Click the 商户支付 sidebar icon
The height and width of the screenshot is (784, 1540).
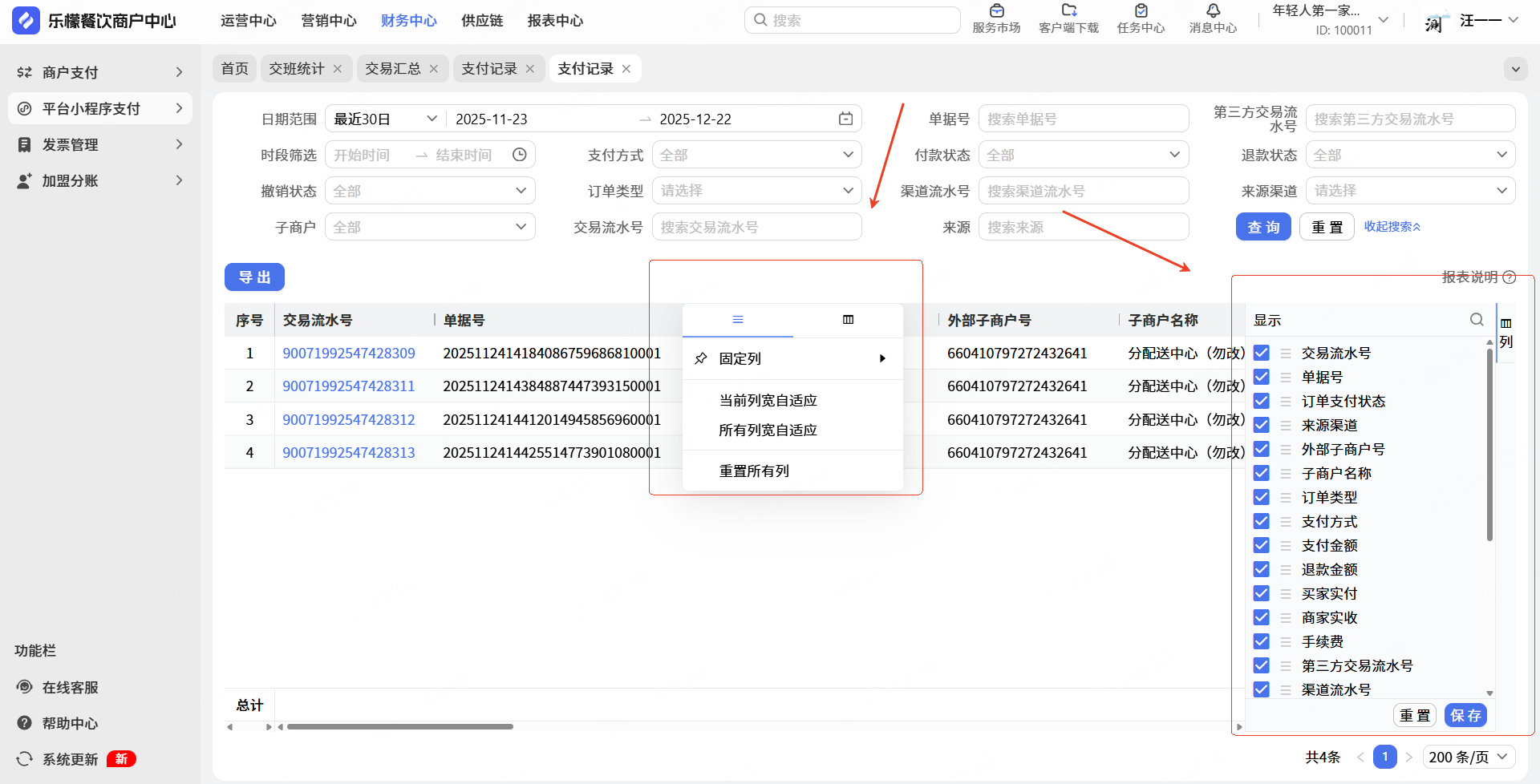(x=25, y=72)
